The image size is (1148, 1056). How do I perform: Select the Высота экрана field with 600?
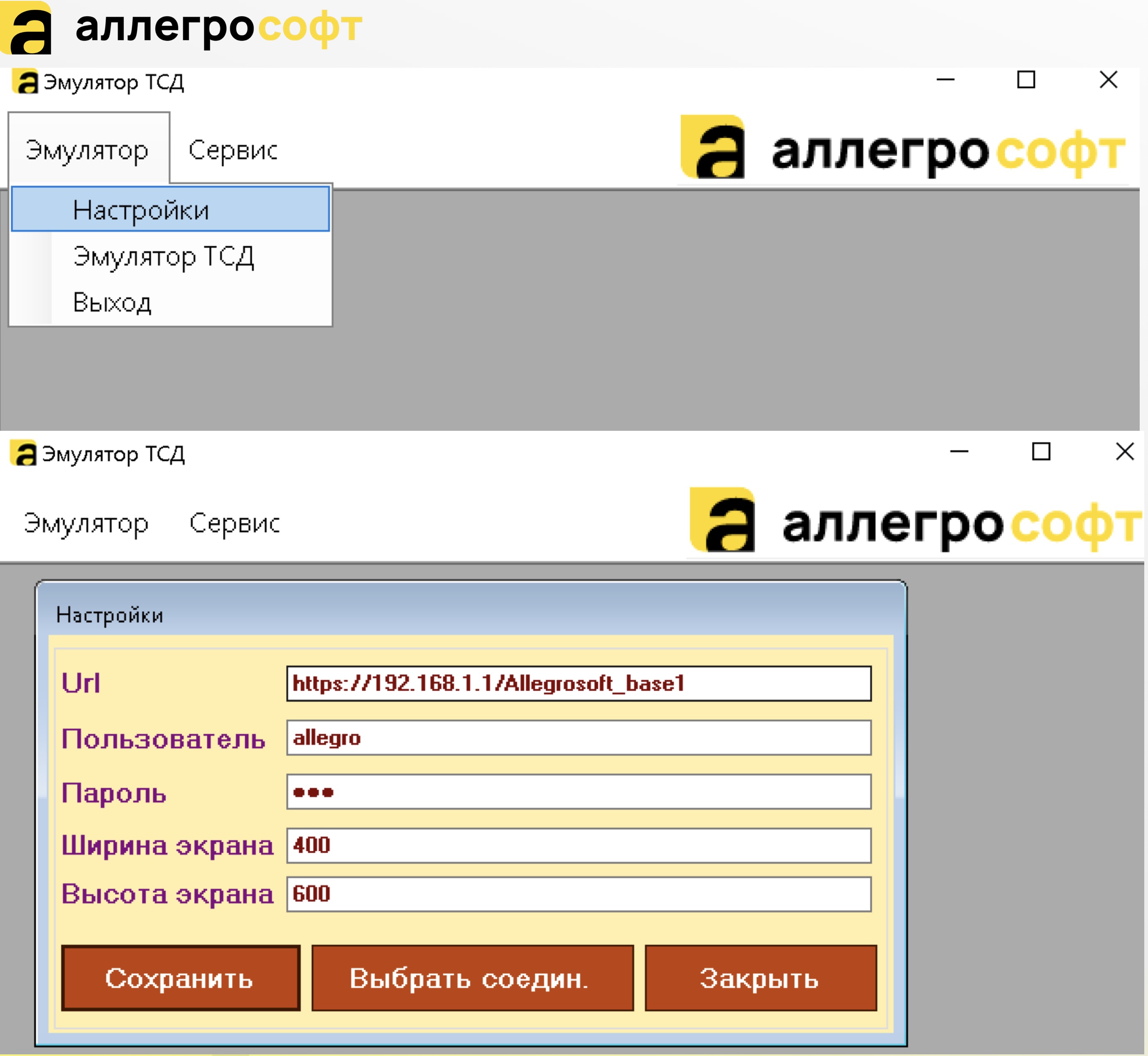[x=579, y=894]
